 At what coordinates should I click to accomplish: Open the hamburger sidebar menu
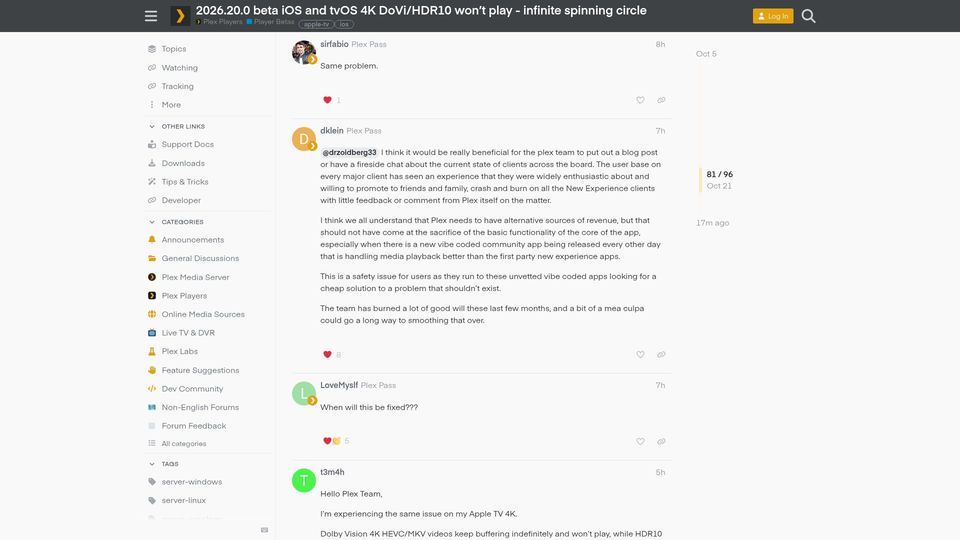151,16
